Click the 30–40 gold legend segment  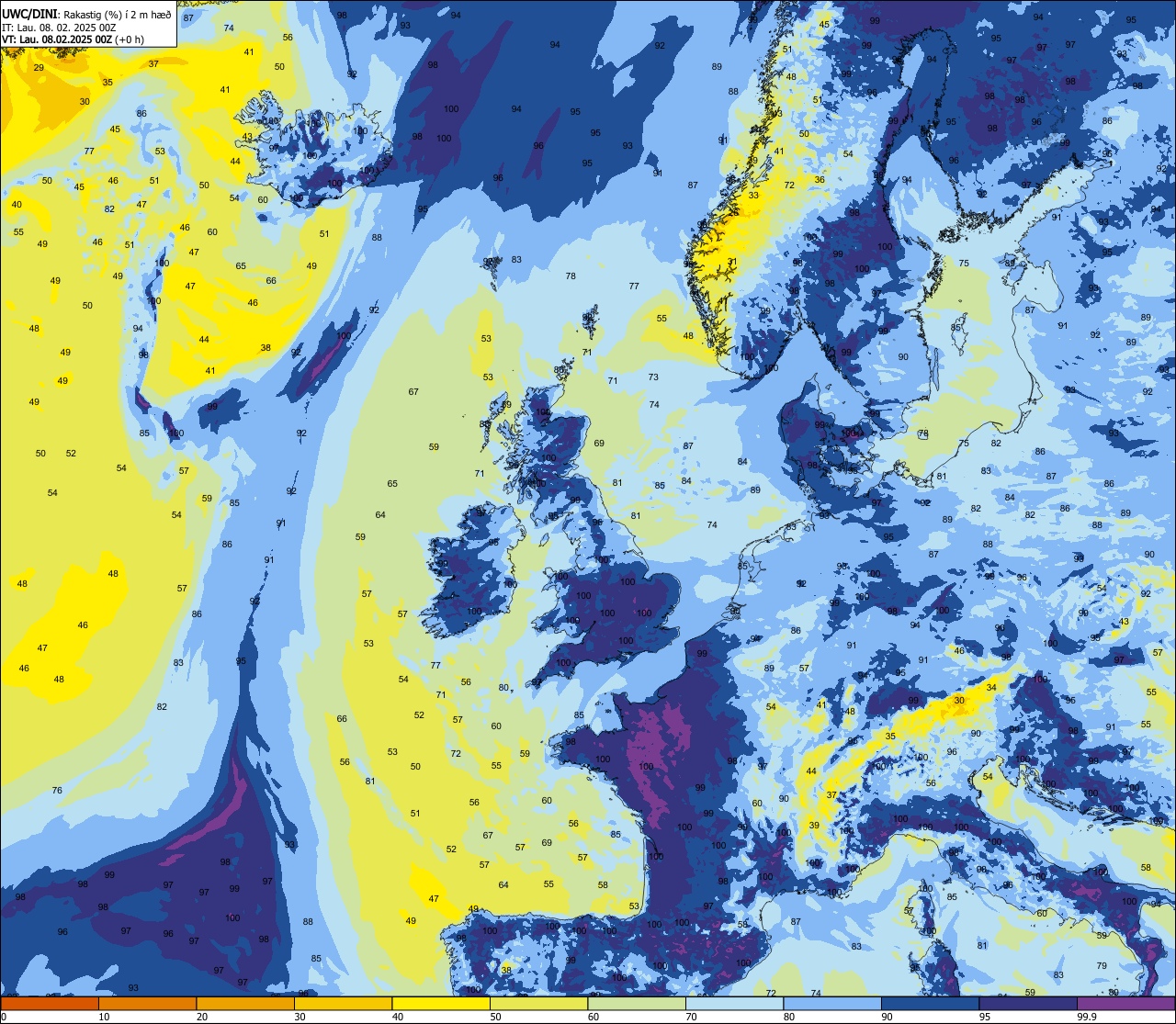click(343, 1003)
